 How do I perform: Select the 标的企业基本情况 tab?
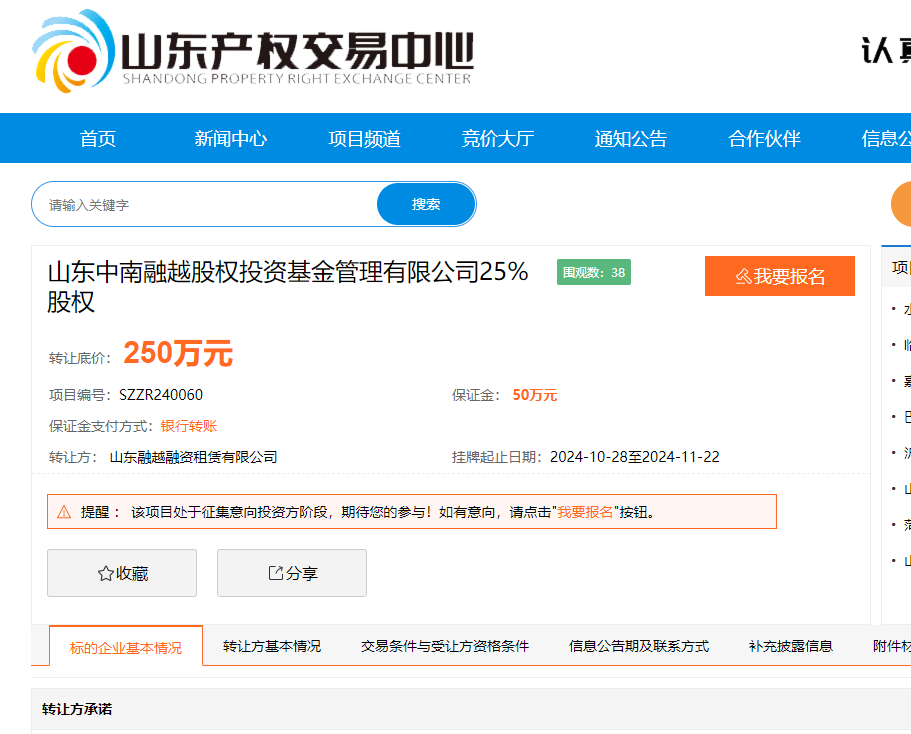tap(125, 647)
